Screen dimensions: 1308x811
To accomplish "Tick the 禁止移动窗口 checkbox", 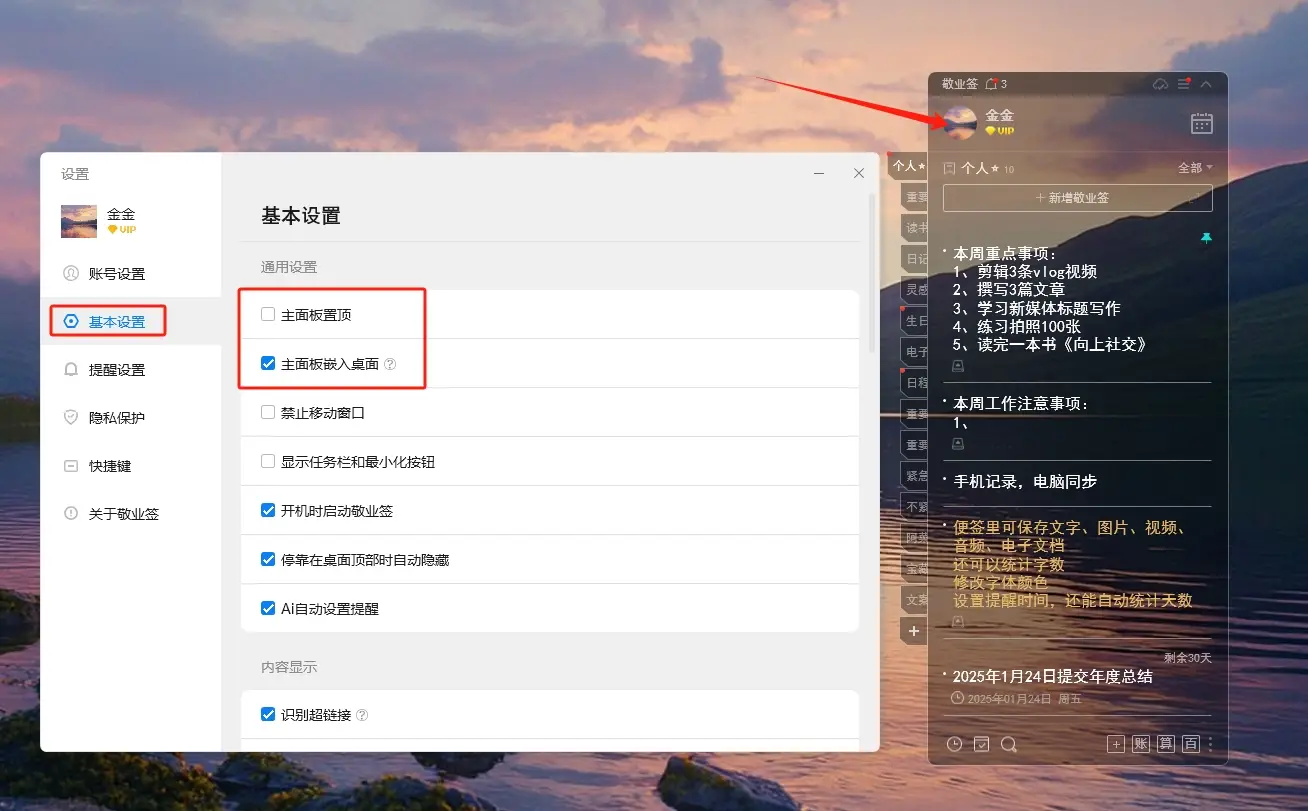I will [x=268, y=412].
